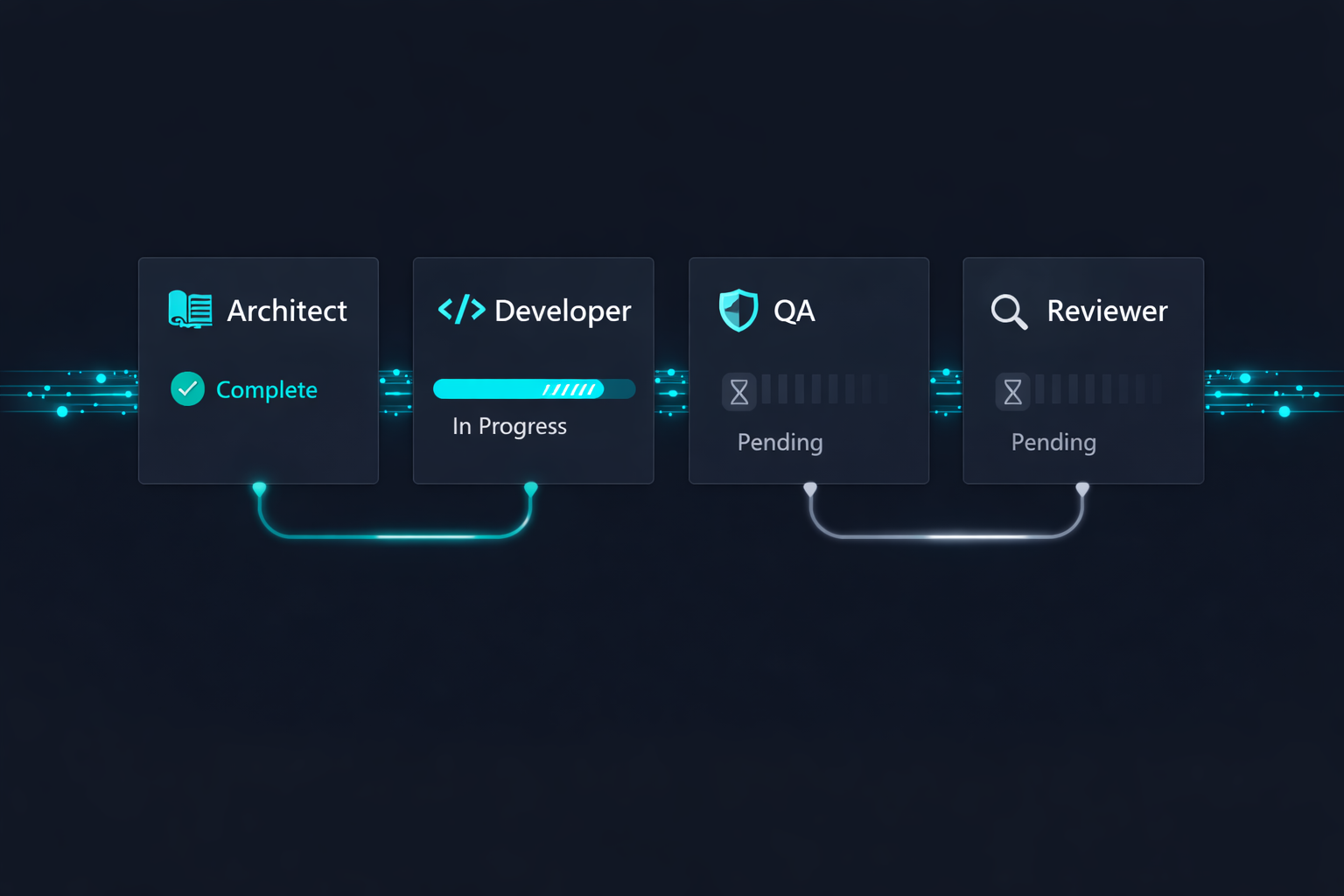The height and width of the screenshot is (896, 1344).
Task: Collapse the QA stage card
Action: (808, 370)
